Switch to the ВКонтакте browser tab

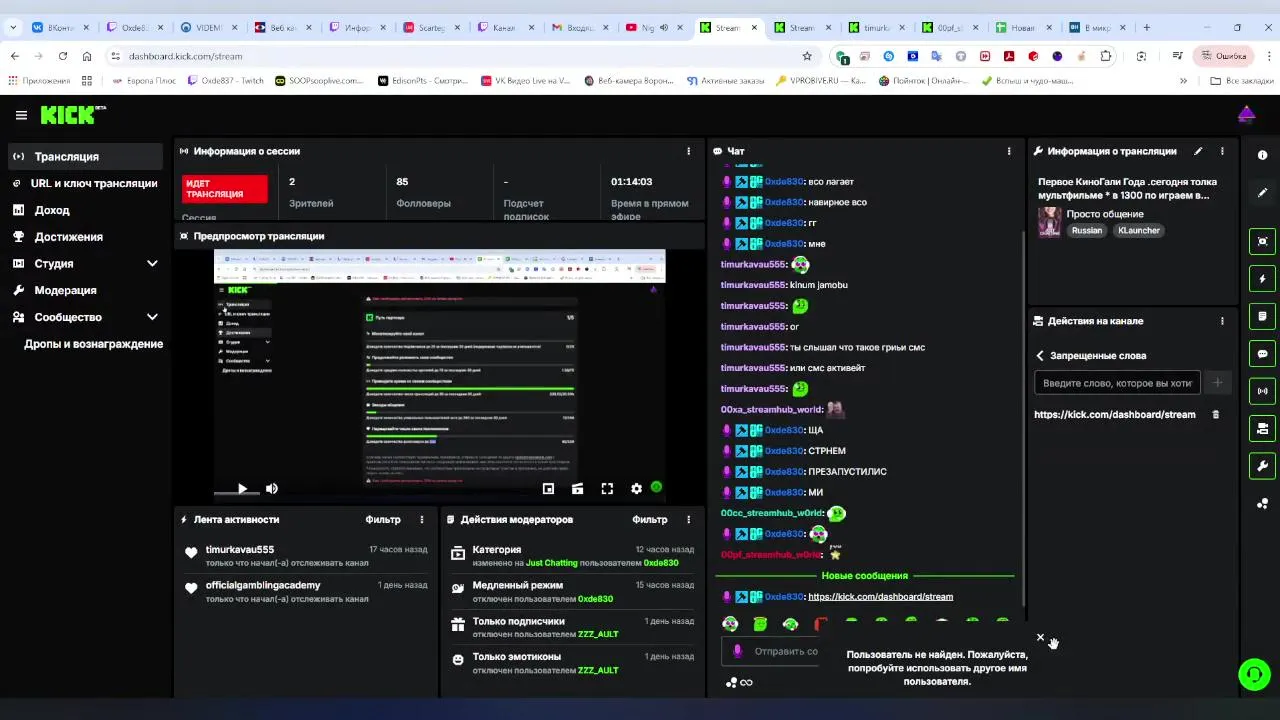point(60,28)
